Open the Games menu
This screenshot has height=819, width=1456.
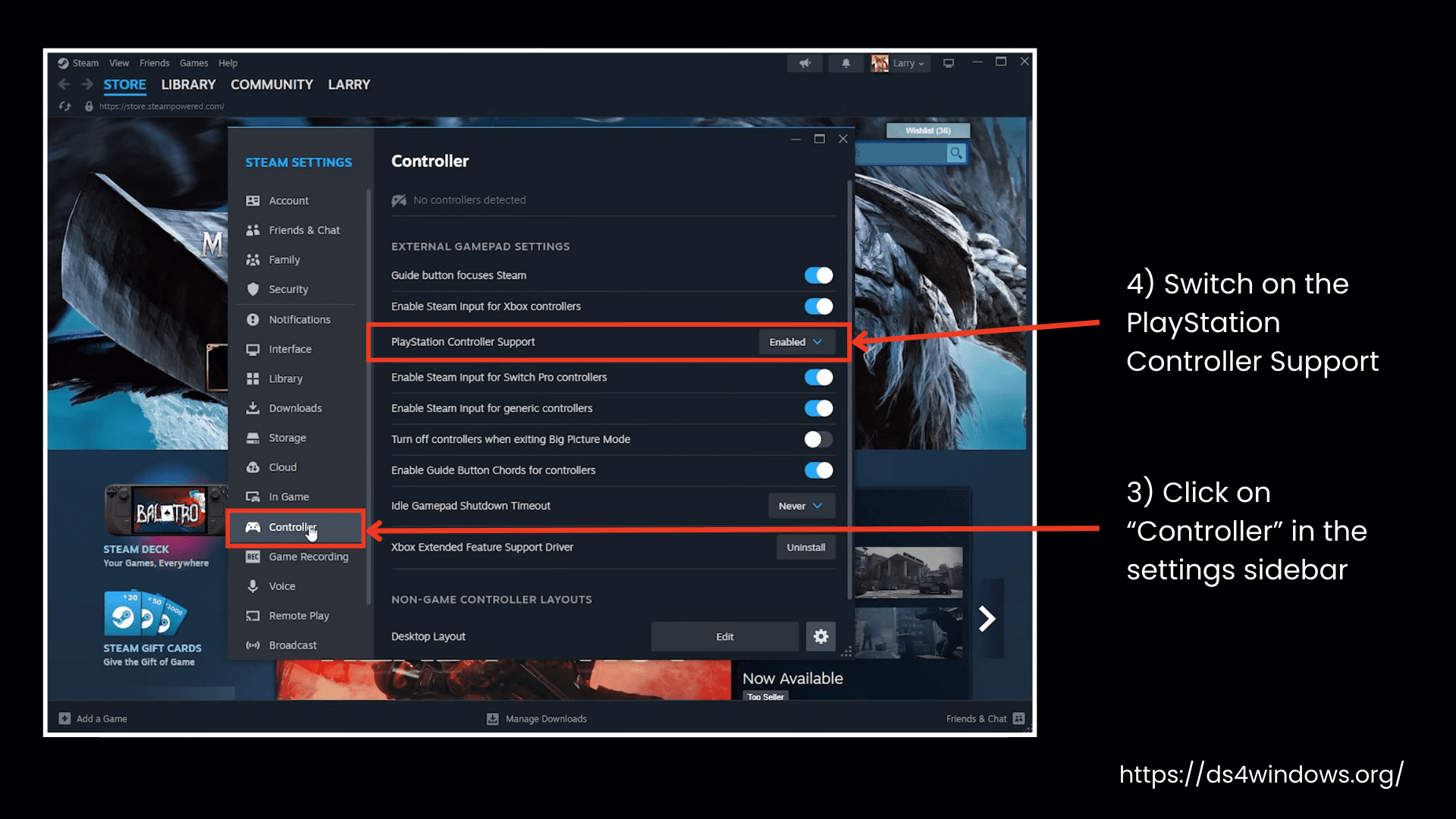pos(194,63)
